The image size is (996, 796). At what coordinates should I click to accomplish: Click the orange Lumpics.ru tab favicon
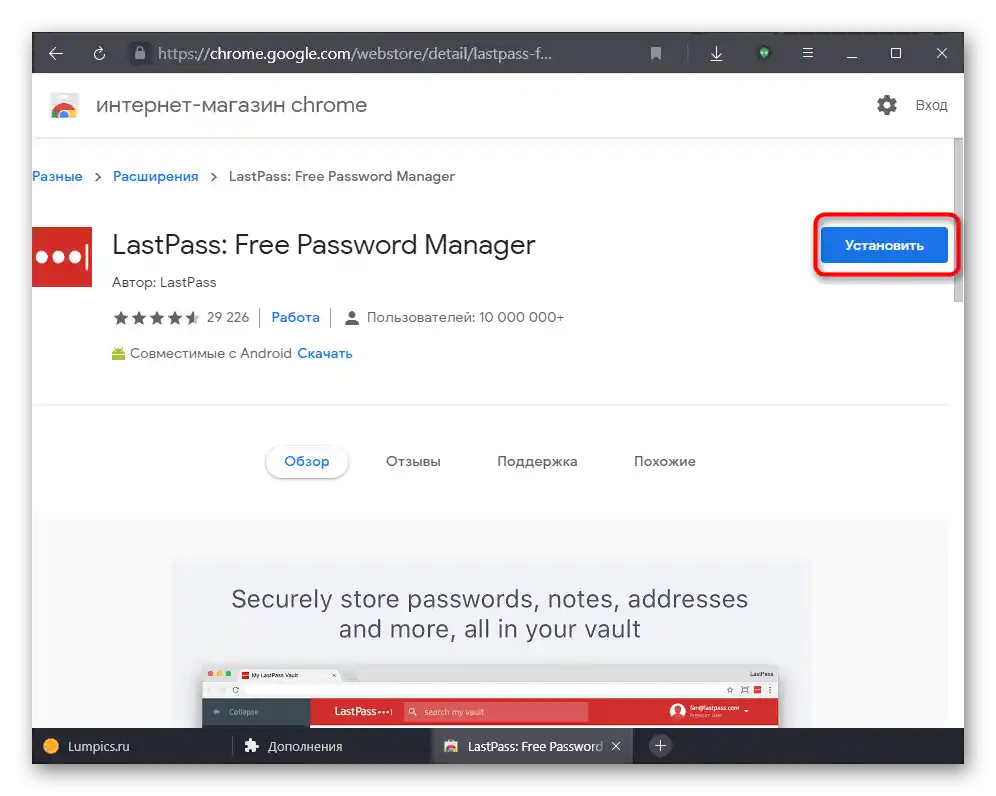click(51, 746)
